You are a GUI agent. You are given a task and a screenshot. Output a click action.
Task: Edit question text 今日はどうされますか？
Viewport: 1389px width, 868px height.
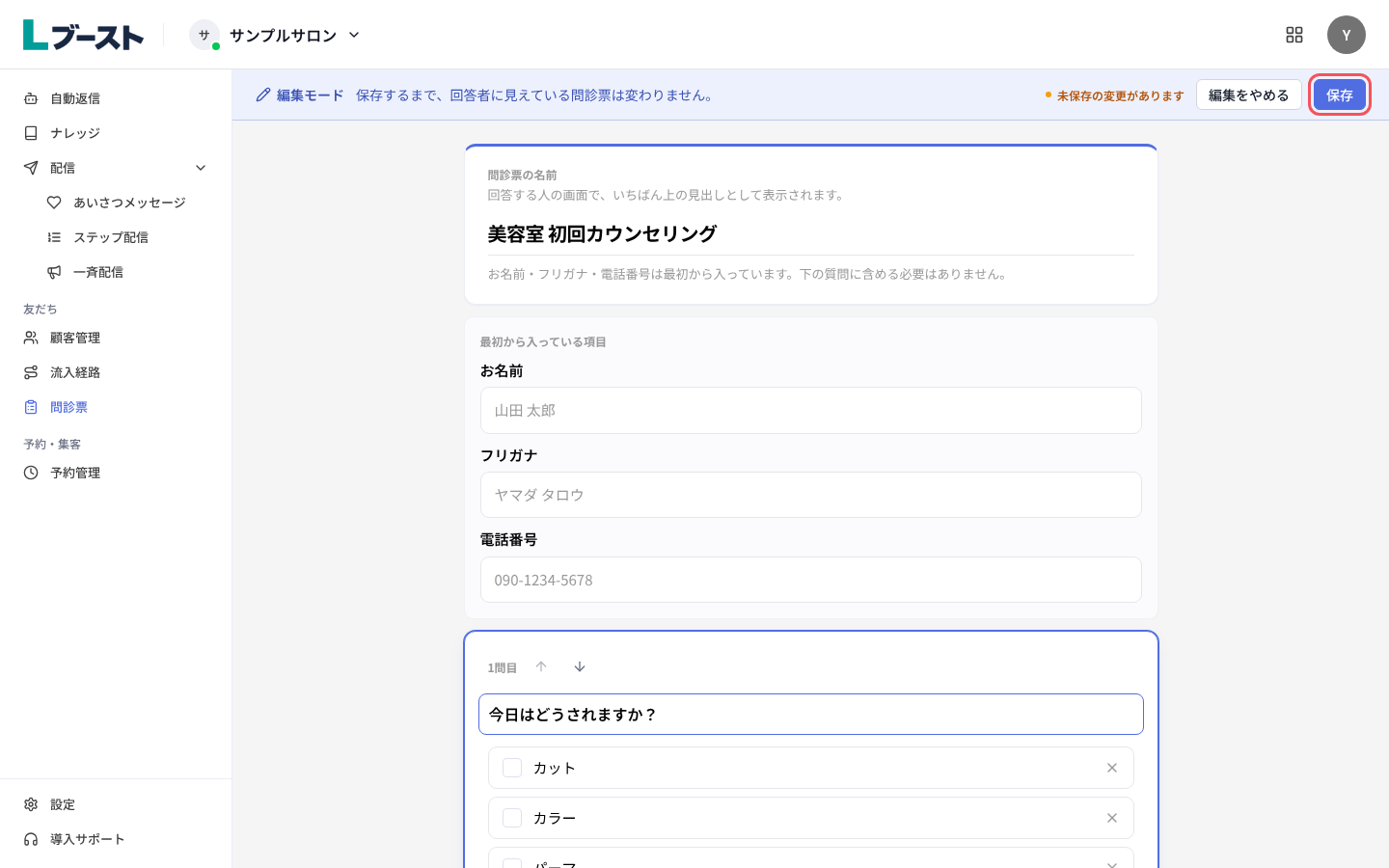click(x=810, y=715)
